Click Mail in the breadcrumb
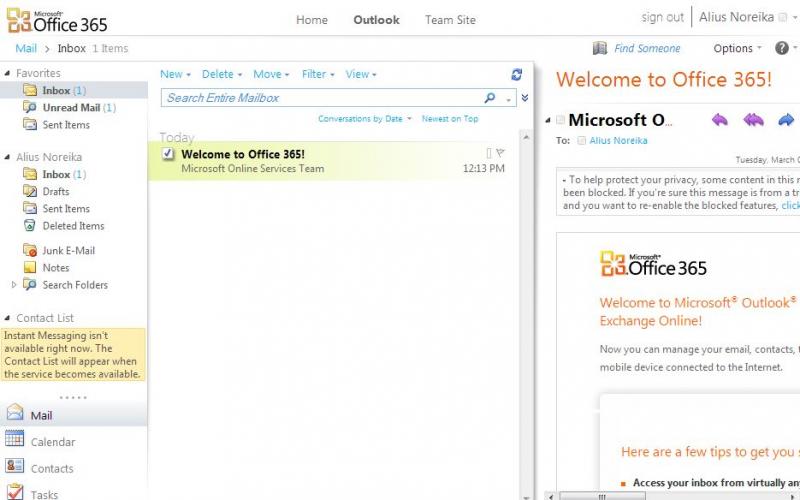 pyautogui.click(x=26, y=48)
